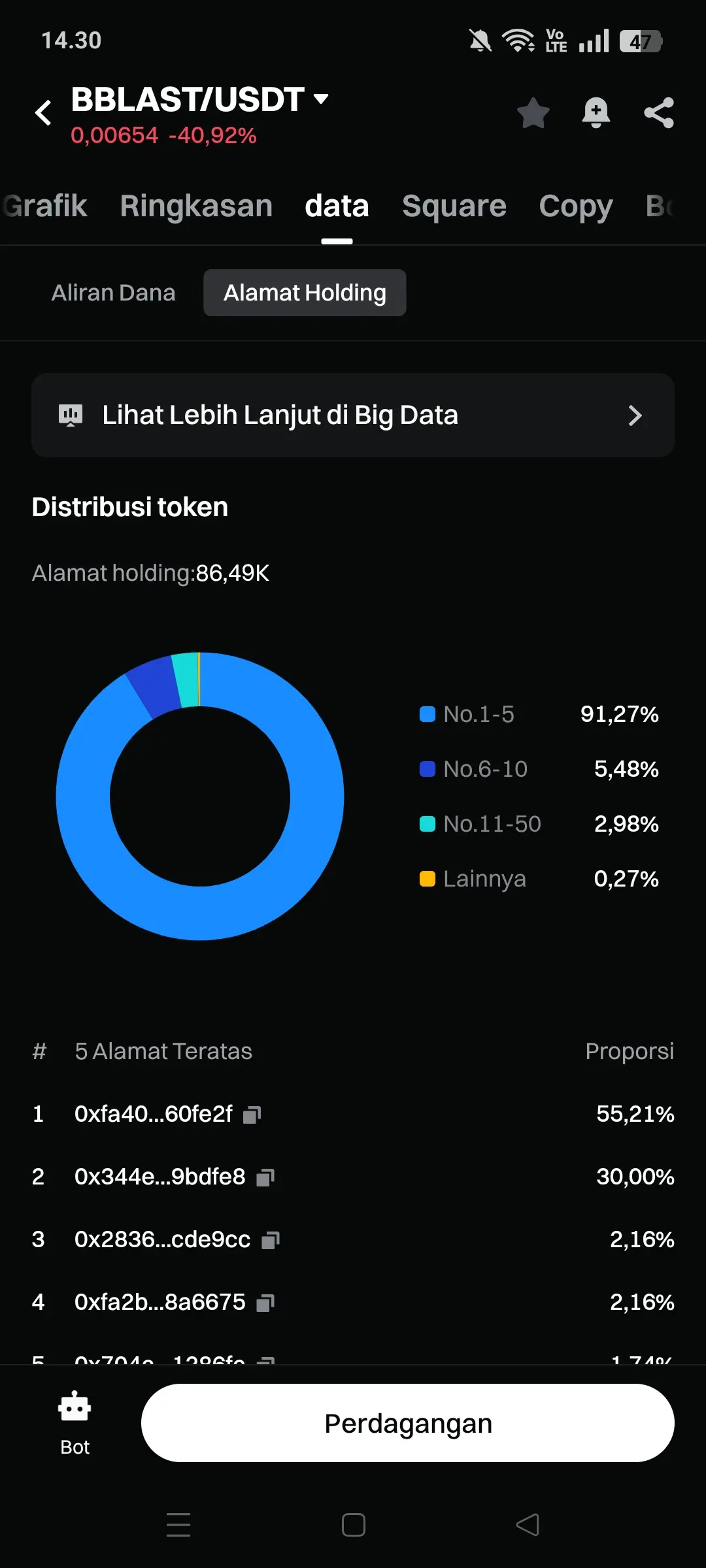Tap the No.1-5 blue legend swatch
Viewport: 706px width, 1568px height.
(428, 714)
